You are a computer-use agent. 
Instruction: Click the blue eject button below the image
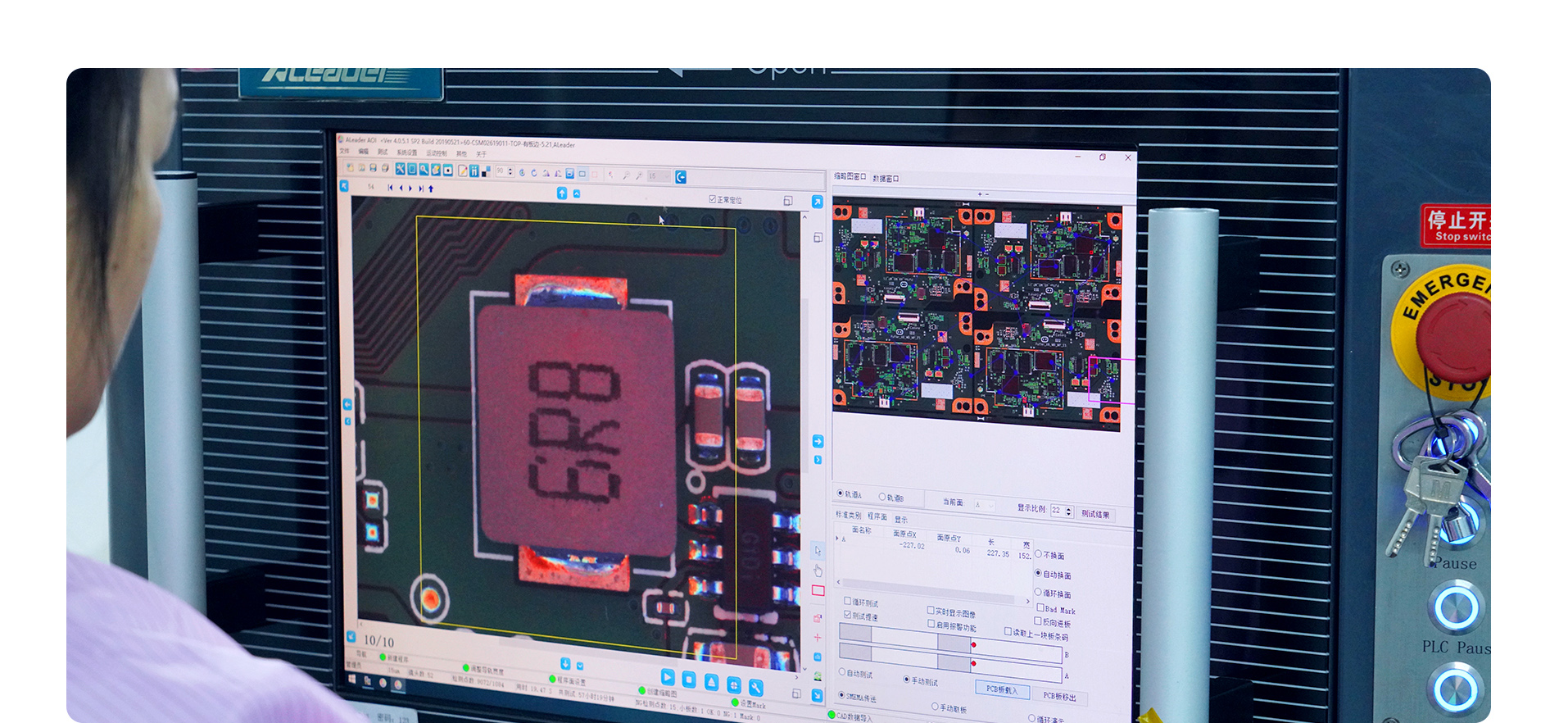712,682
